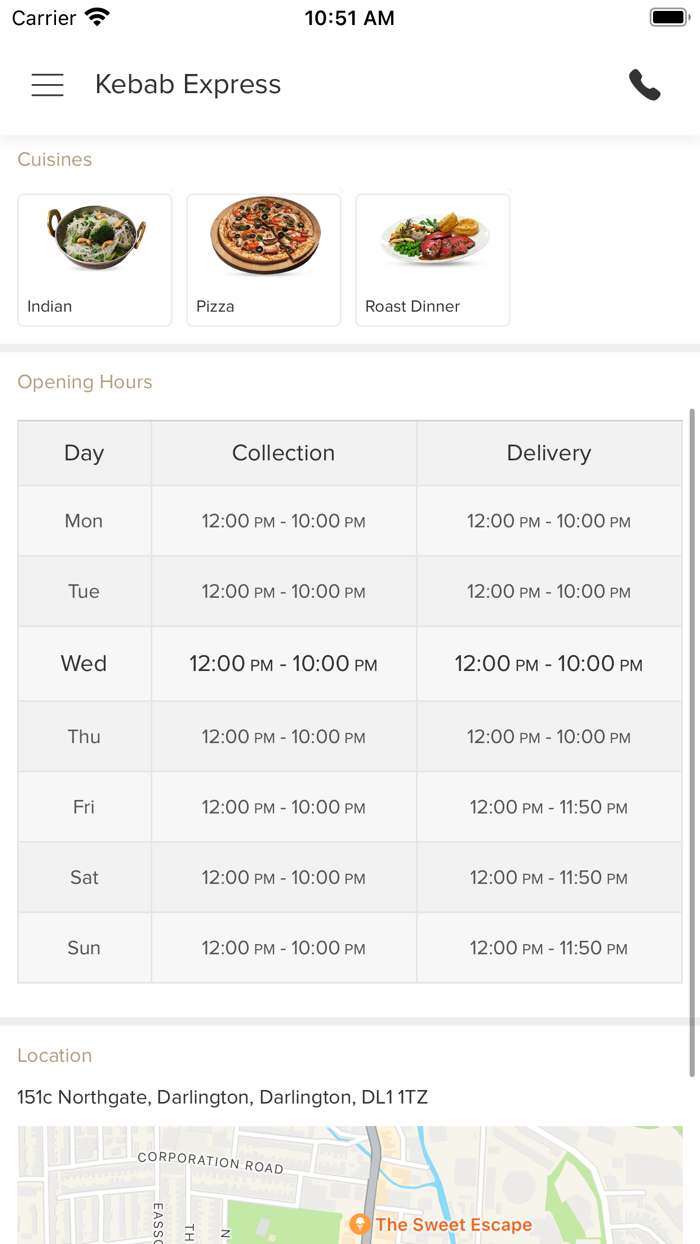Screen dimensions: 700x1244
Task: Click the battery status icon
Action: tap(668, 18)
